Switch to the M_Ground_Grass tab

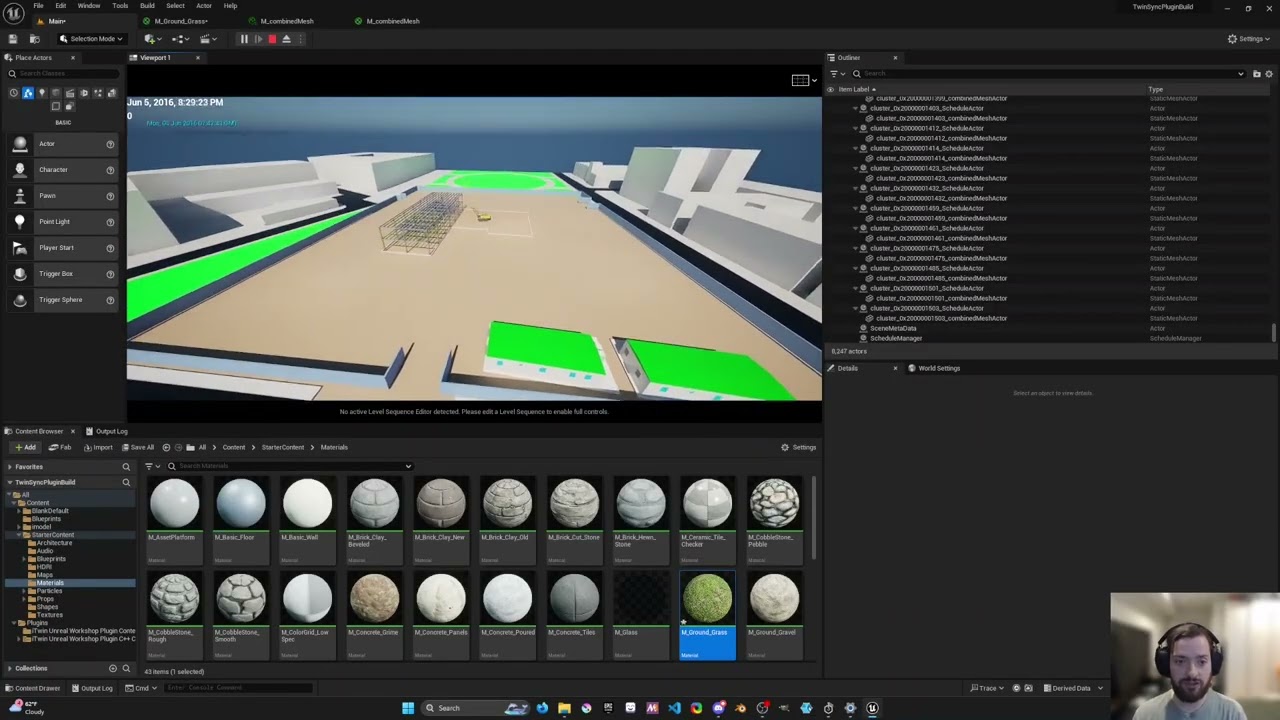[x=182, y=21]
